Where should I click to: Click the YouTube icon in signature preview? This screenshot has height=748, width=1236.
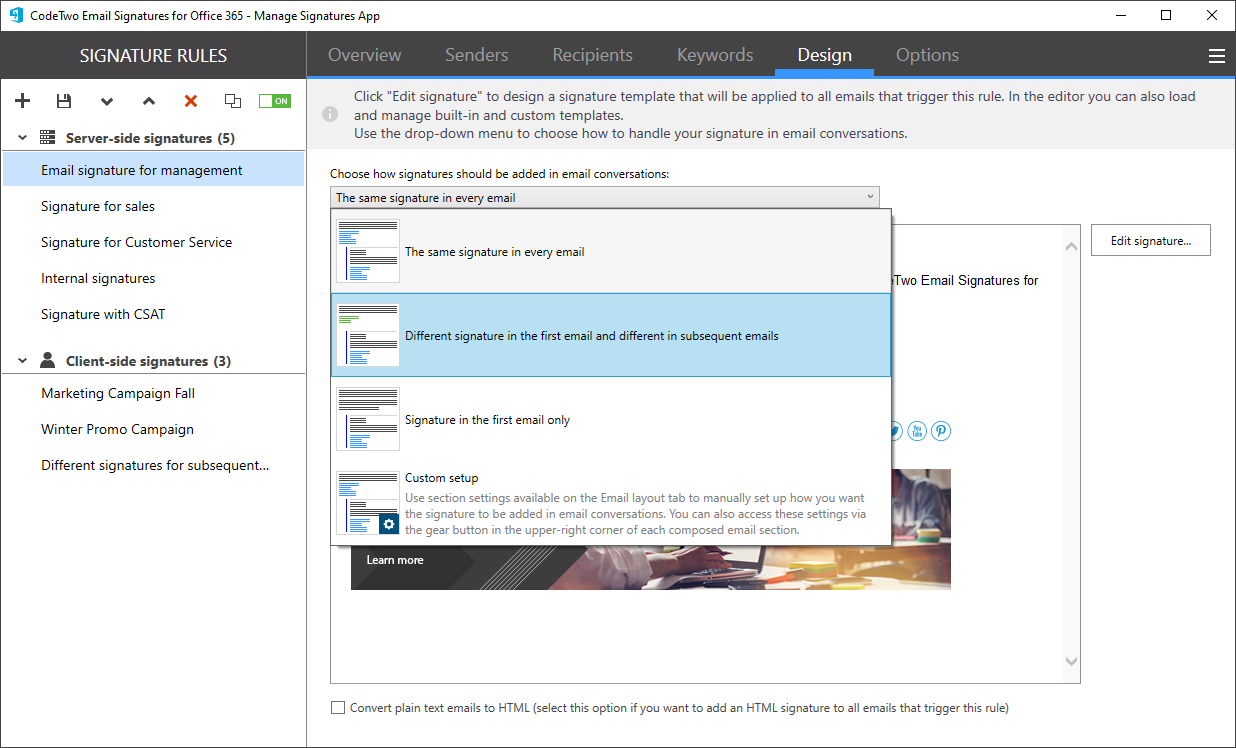click(x=916, y=430)
